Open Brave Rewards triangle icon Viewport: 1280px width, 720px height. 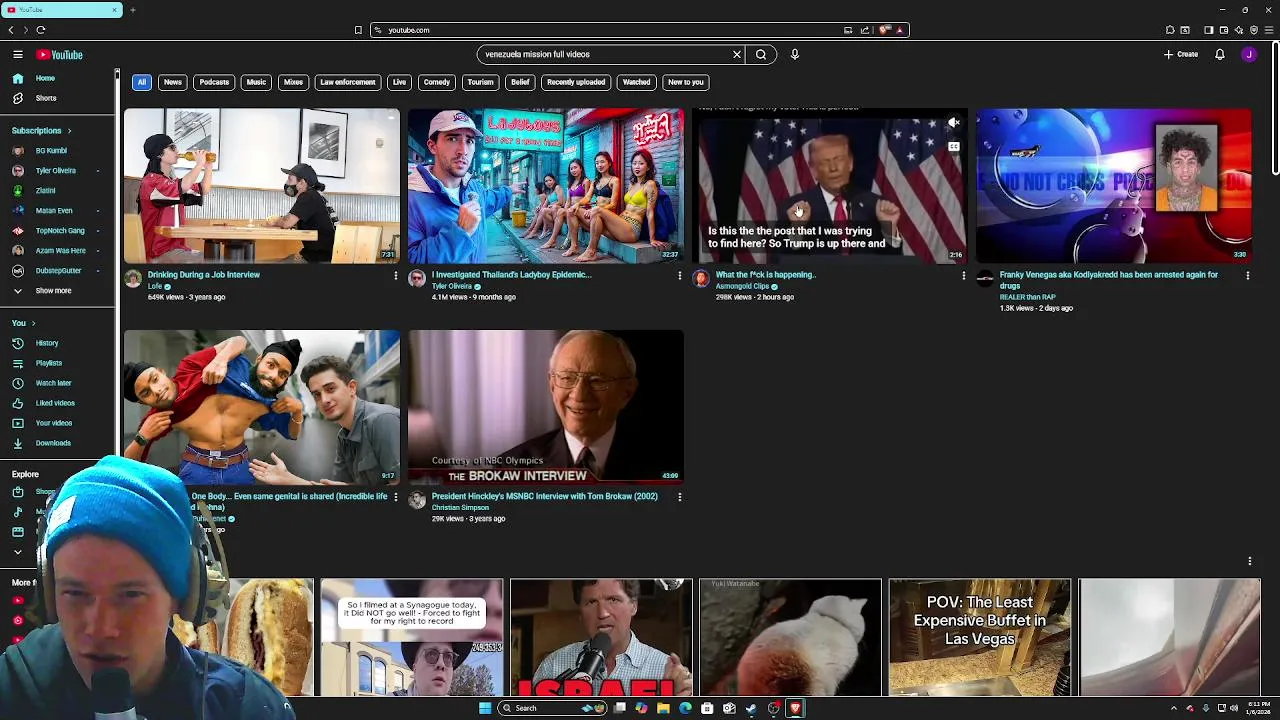(900, 30)
